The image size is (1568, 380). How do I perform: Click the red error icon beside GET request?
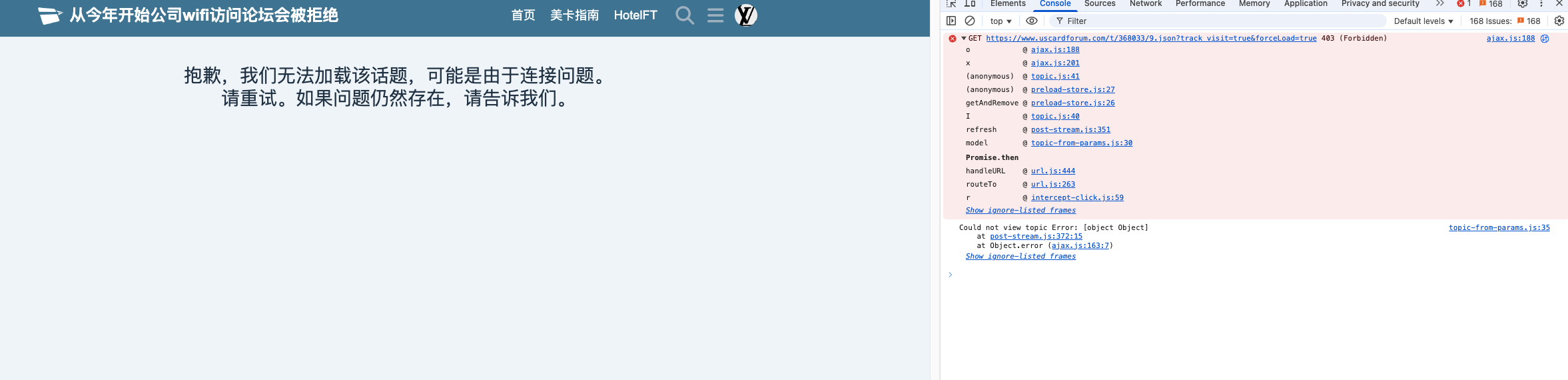[x=953, y=39]
